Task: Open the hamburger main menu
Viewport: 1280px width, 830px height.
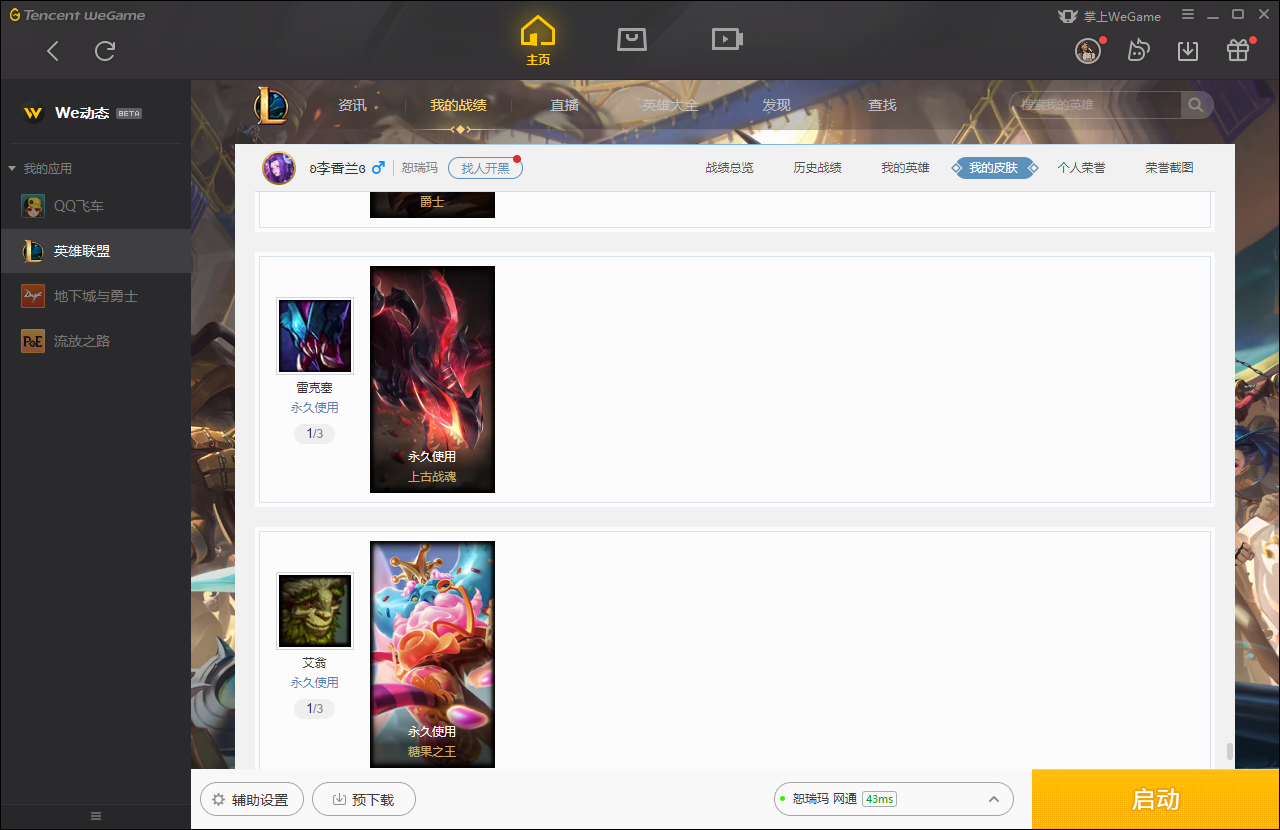Action: pyautogui.click(x=1188, y=15)
